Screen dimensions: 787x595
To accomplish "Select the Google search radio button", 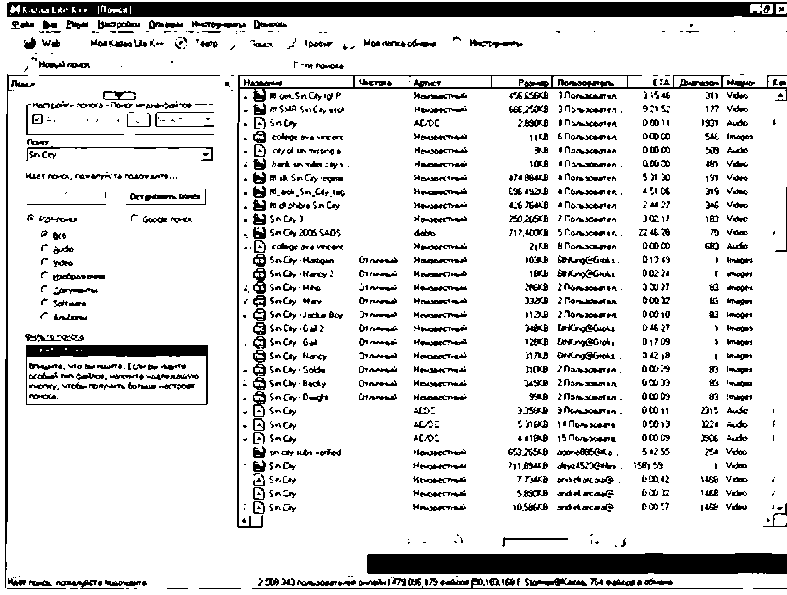I will click(134, 218).
